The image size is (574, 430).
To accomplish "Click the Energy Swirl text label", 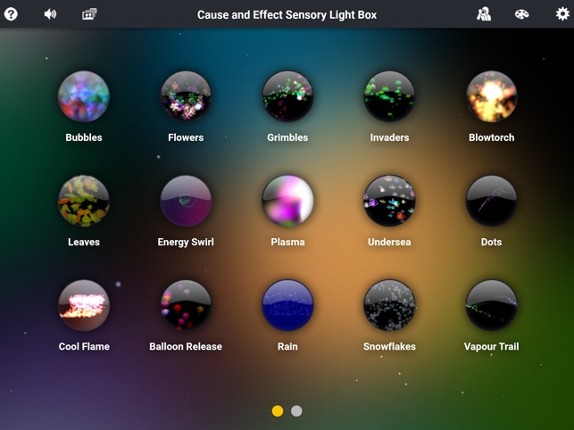I will tap(186, 242).
